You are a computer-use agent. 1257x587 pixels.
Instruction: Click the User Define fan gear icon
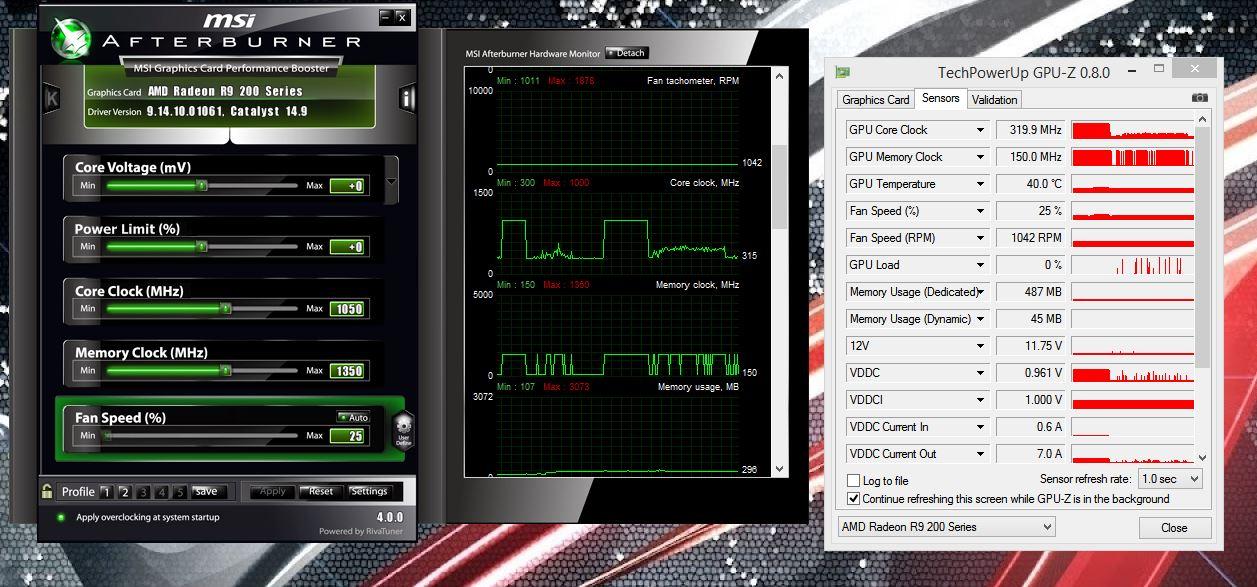pyautogui.click(x=403, y=430)
